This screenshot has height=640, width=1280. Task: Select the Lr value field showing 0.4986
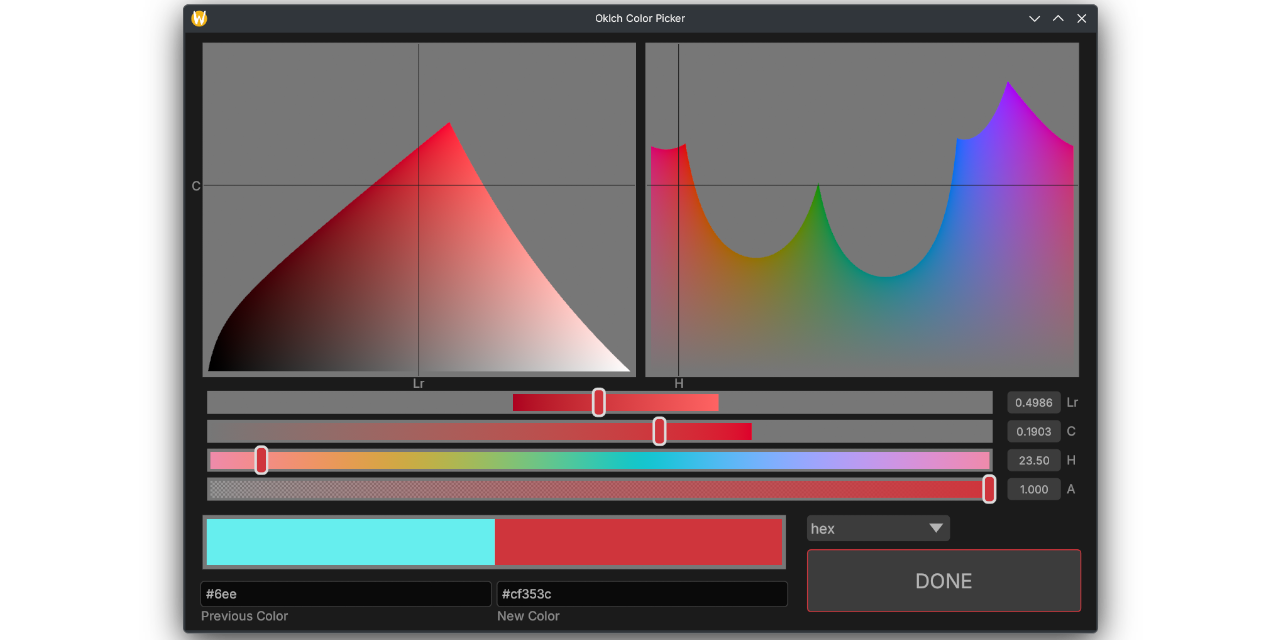click(x=1034, y=402)
